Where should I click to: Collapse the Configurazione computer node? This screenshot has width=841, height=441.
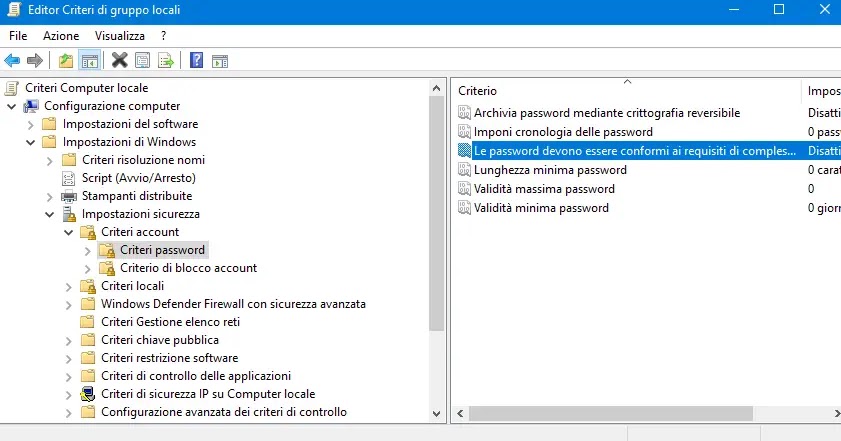pyautogui.click(x=11, y=106)
